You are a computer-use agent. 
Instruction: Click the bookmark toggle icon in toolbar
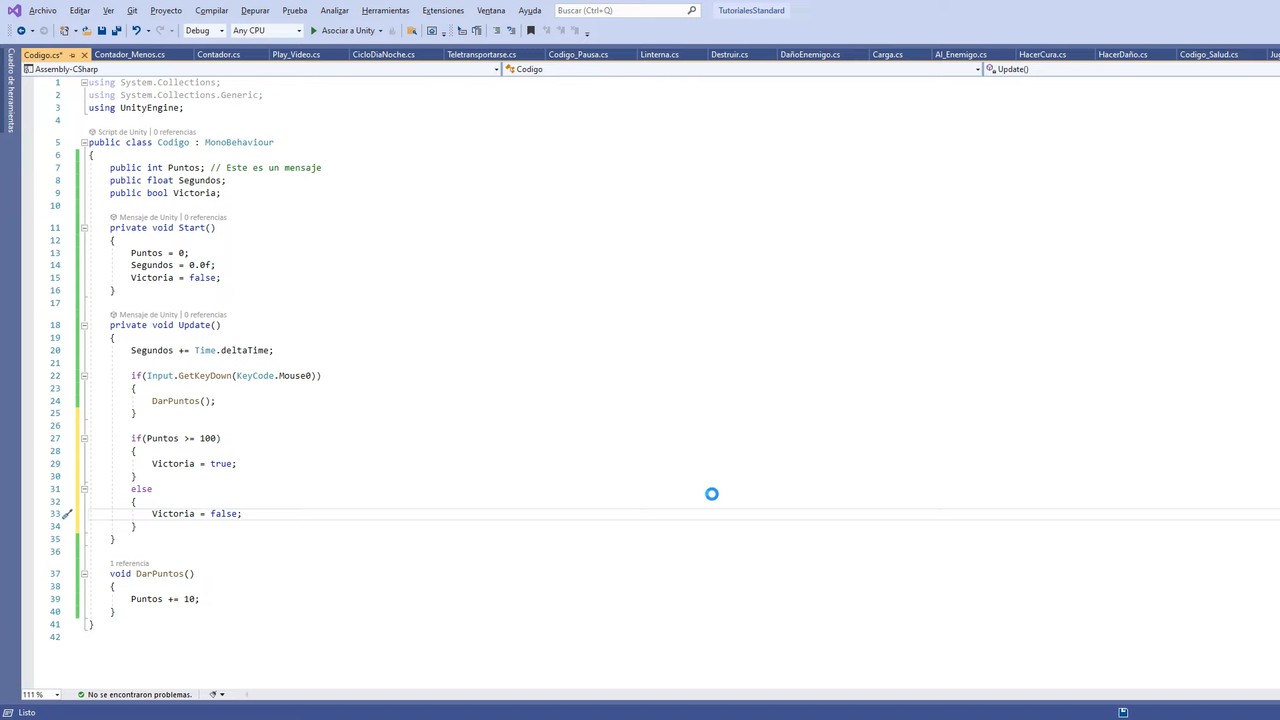(531, 30)
